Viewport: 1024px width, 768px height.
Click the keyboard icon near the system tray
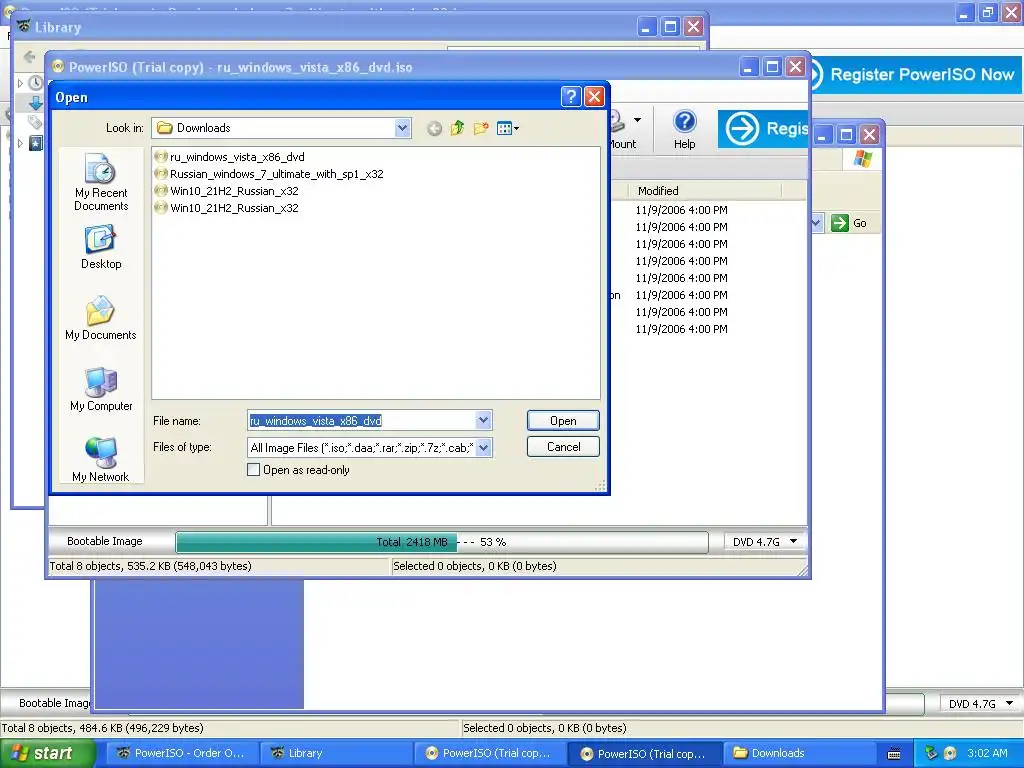point(894,754)
